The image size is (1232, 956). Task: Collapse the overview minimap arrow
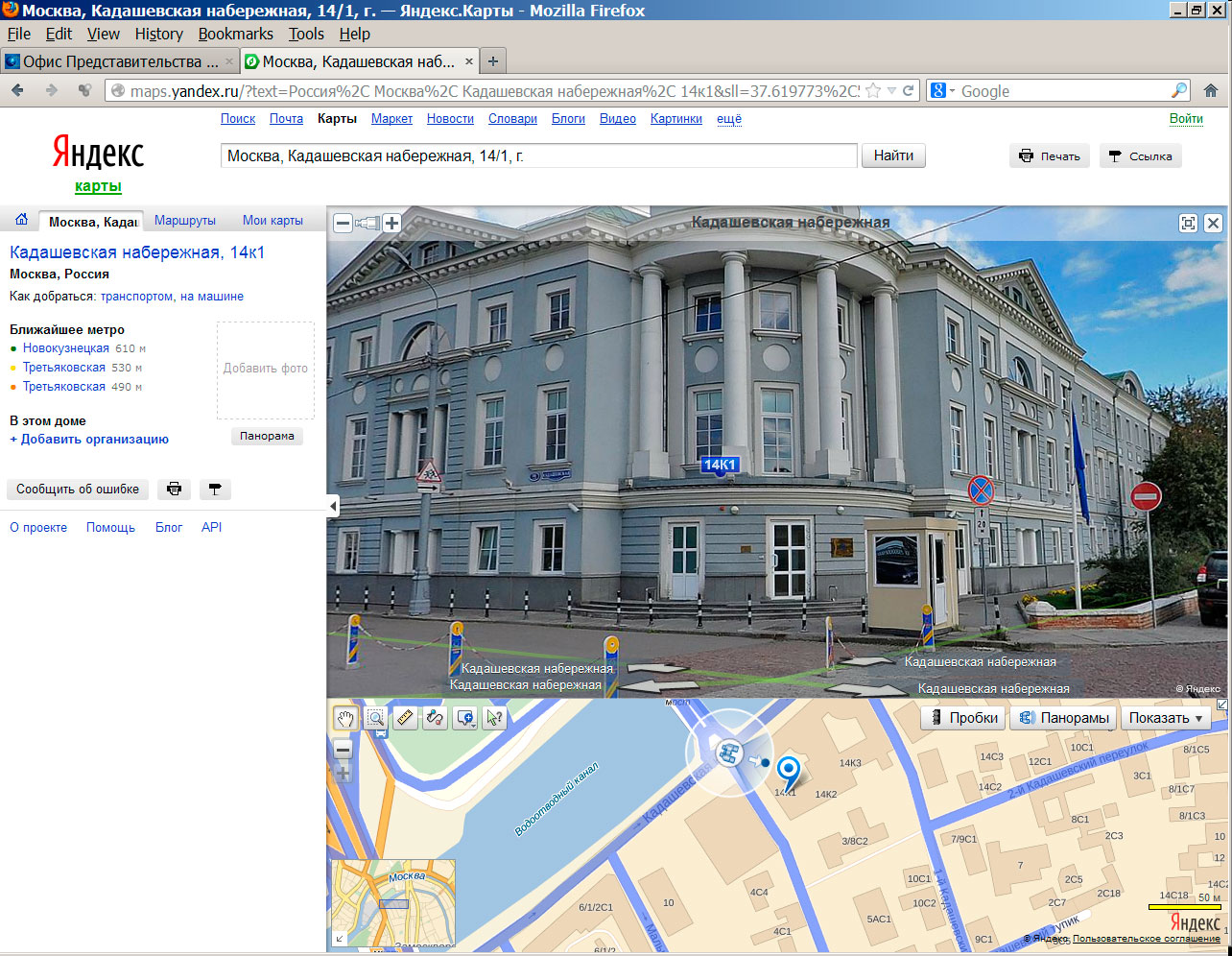click(x=338, y=940)
